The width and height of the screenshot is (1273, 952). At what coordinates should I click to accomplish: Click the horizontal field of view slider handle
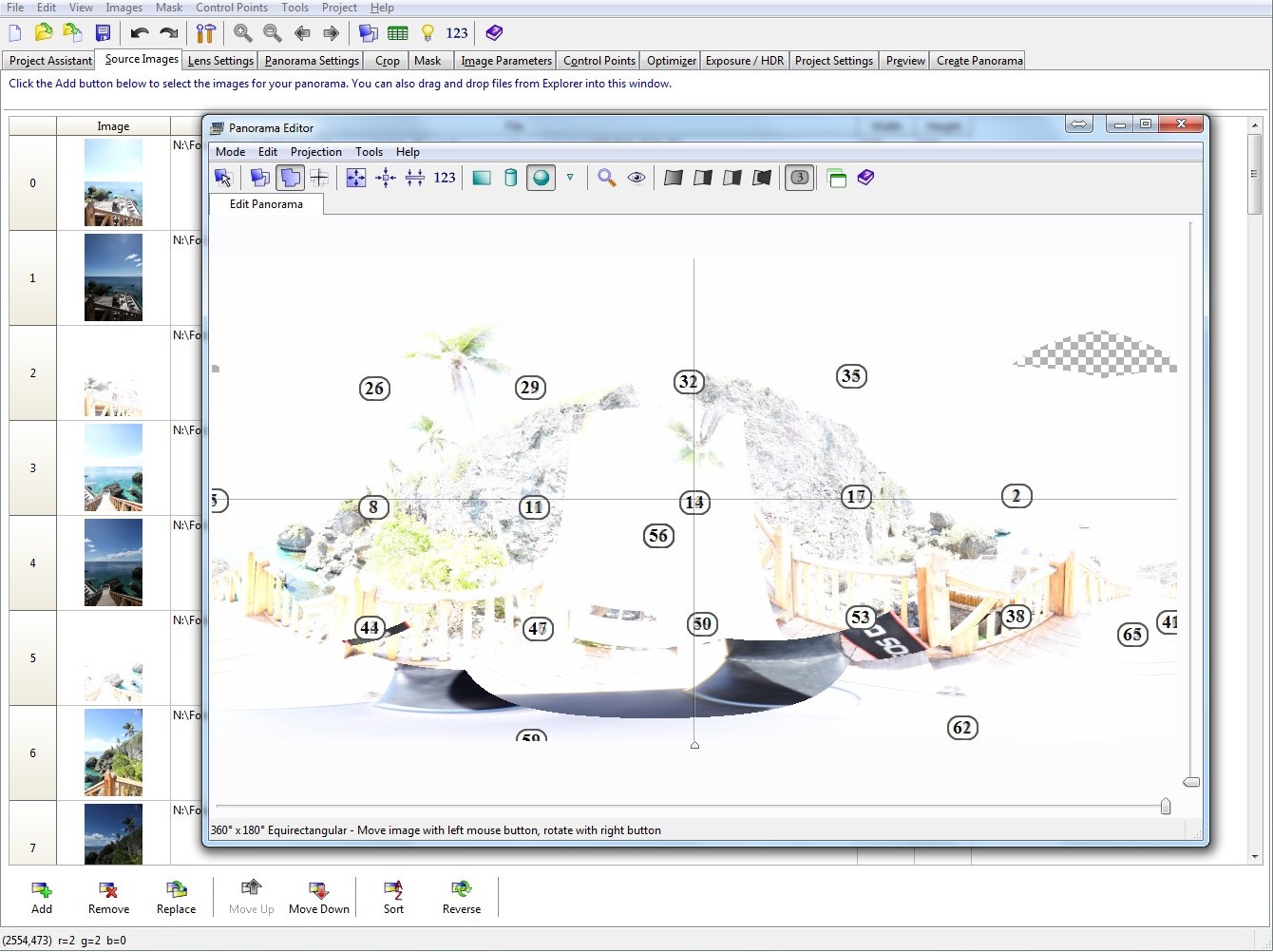(1166, 807)
